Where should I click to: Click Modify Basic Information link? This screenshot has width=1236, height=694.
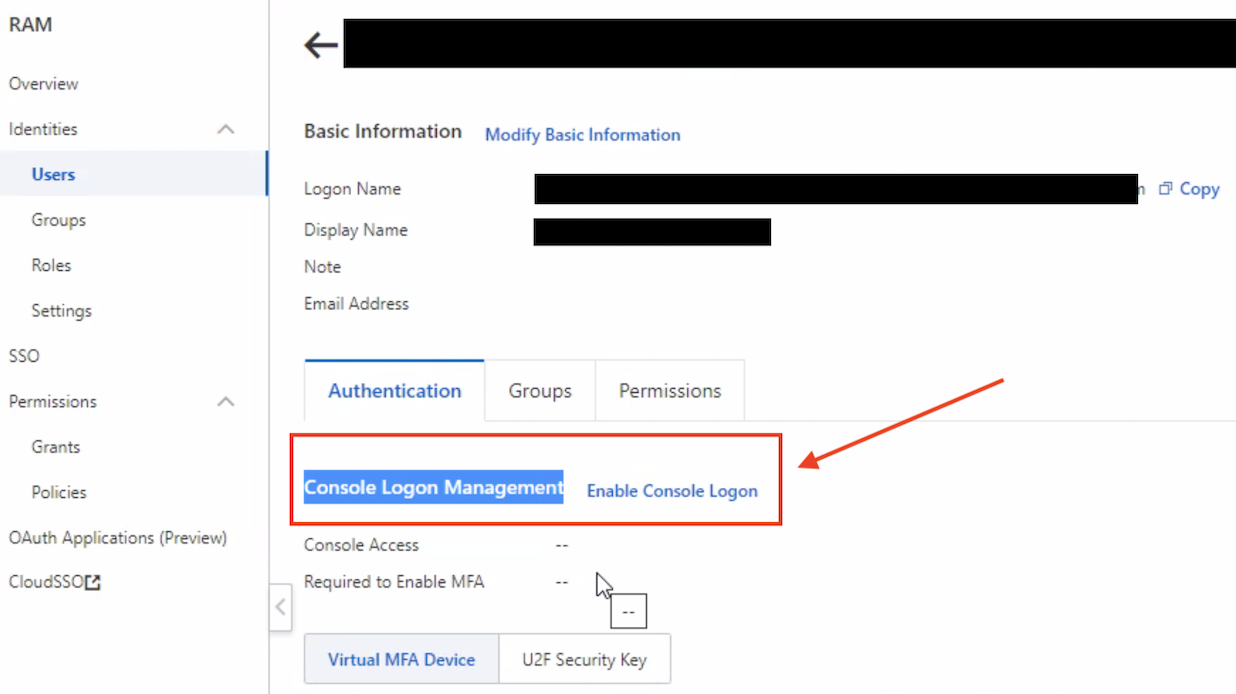pyautogui.click(x=582, y=135)
